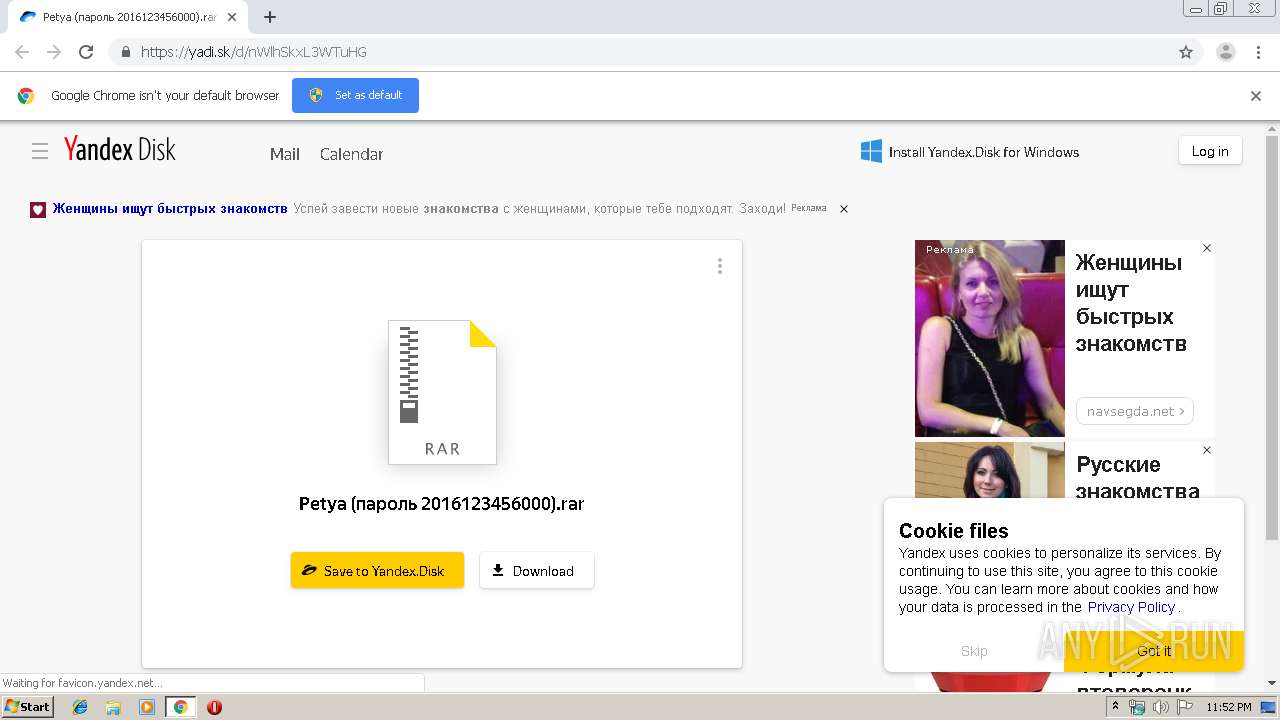The height and width of the screenshot is (720, 1280).
Task: Skip the cookie notice
Action: (x=974, y=651)
